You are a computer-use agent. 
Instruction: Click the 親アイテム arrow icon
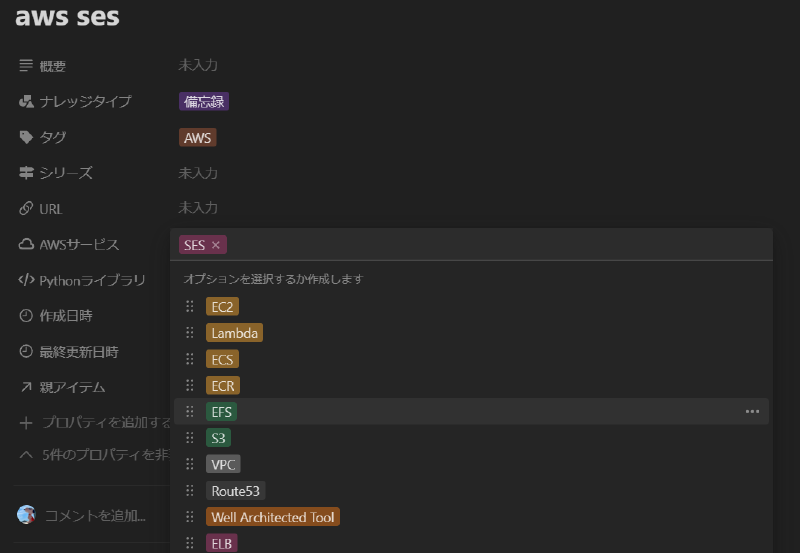coord(26,387)
